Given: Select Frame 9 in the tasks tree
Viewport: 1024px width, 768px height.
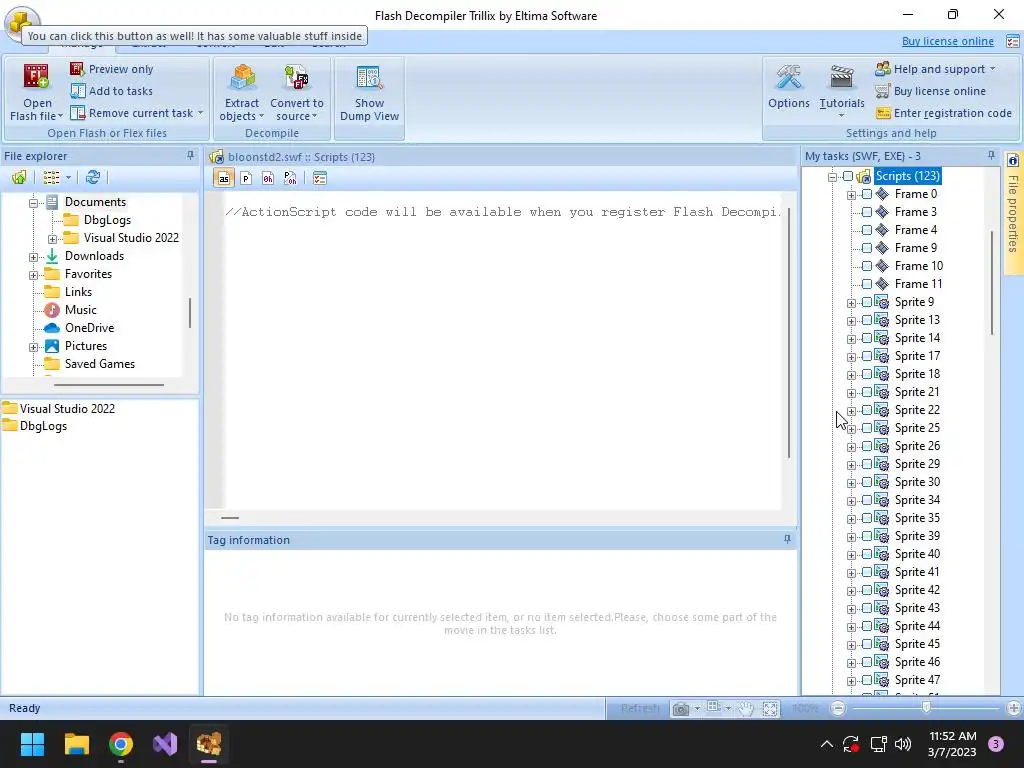Looking at the screenshot, I should pos(916,248).
